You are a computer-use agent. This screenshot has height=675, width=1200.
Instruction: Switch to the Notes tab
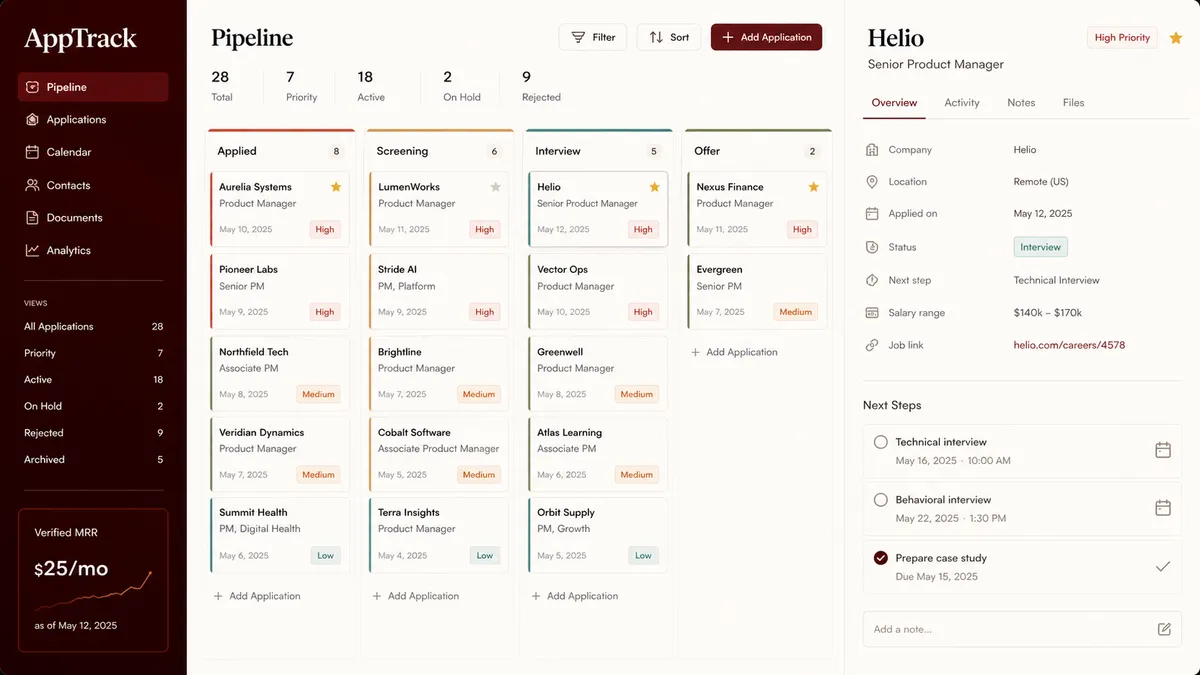(1021, 103)
